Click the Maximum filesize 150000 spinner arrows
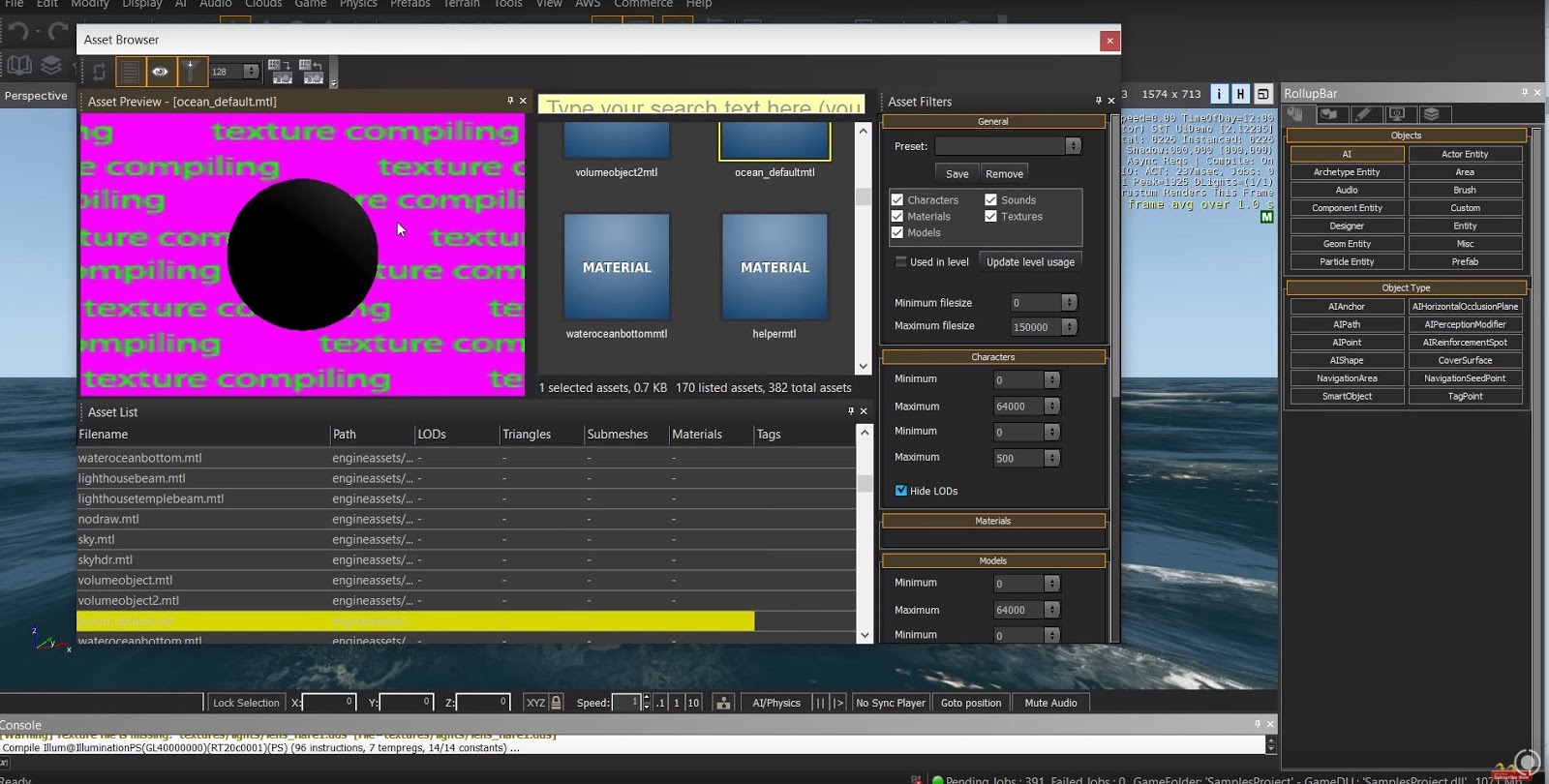Image resolution: width=1549 pixels, height=784 pixels. [x=1069, y=327]
